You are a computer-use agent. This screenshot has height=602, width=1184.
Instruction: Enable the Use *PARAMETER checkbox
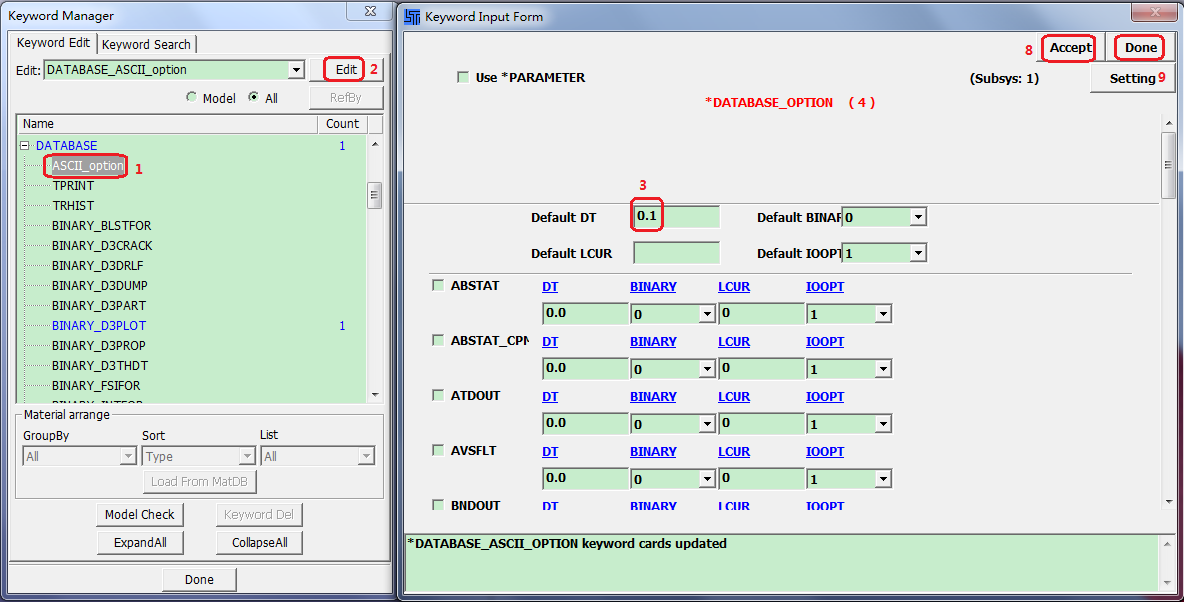pyautogui.click(x=463, y=78)
